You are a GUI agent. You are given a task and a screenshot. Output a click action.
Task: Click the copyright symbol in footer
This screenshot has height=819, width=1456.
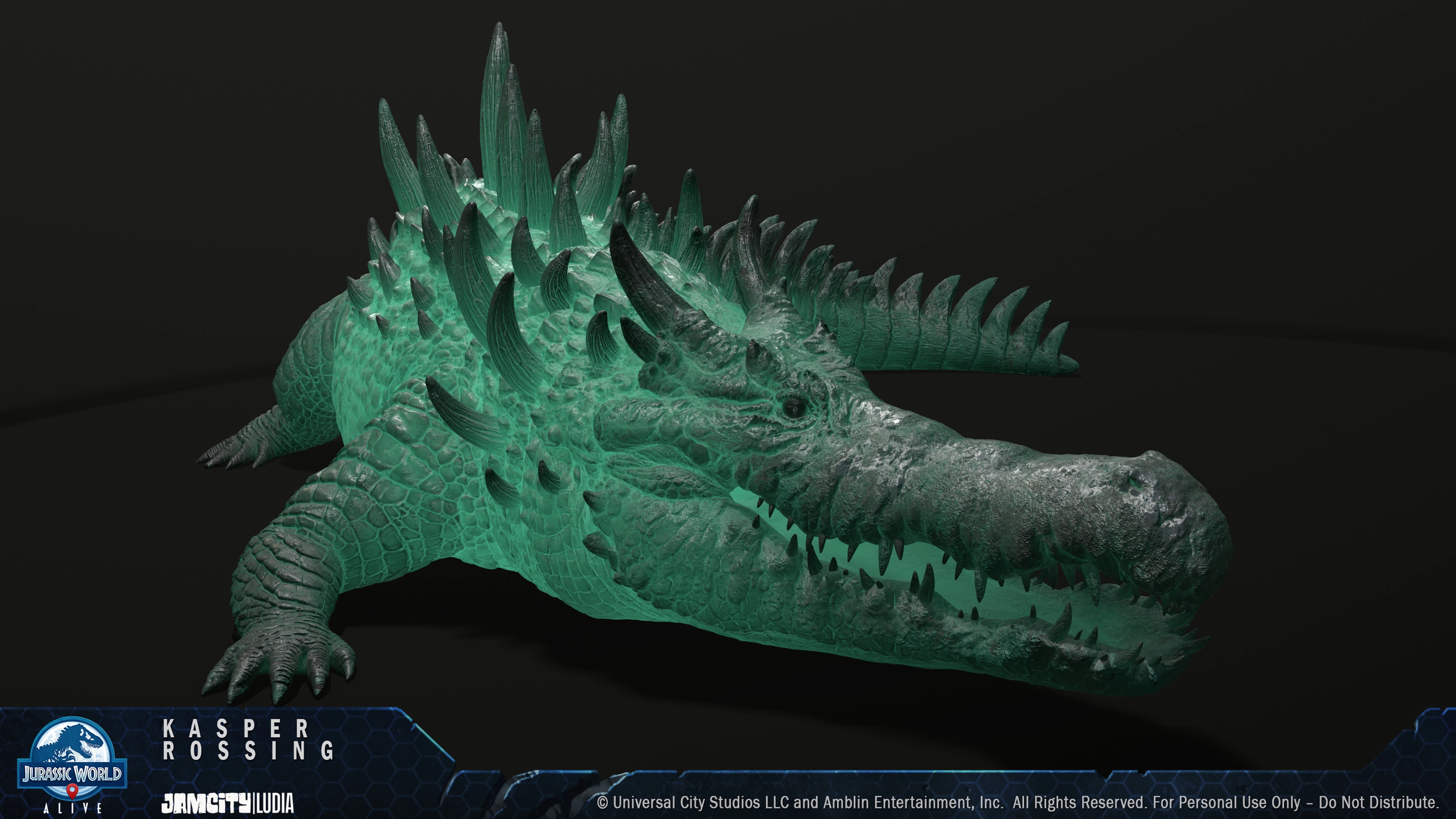tap(602, 803)
